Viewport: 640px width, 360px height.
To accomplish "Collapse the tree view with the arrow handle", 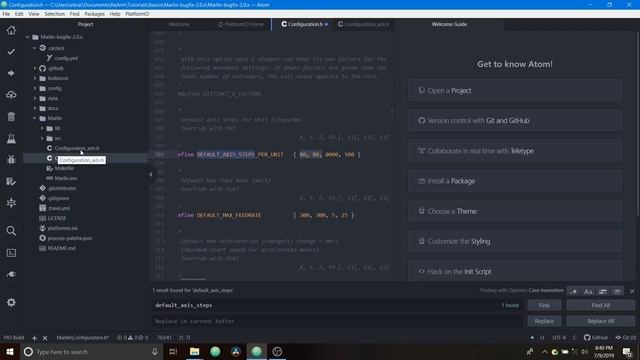I will pos(151,174).
